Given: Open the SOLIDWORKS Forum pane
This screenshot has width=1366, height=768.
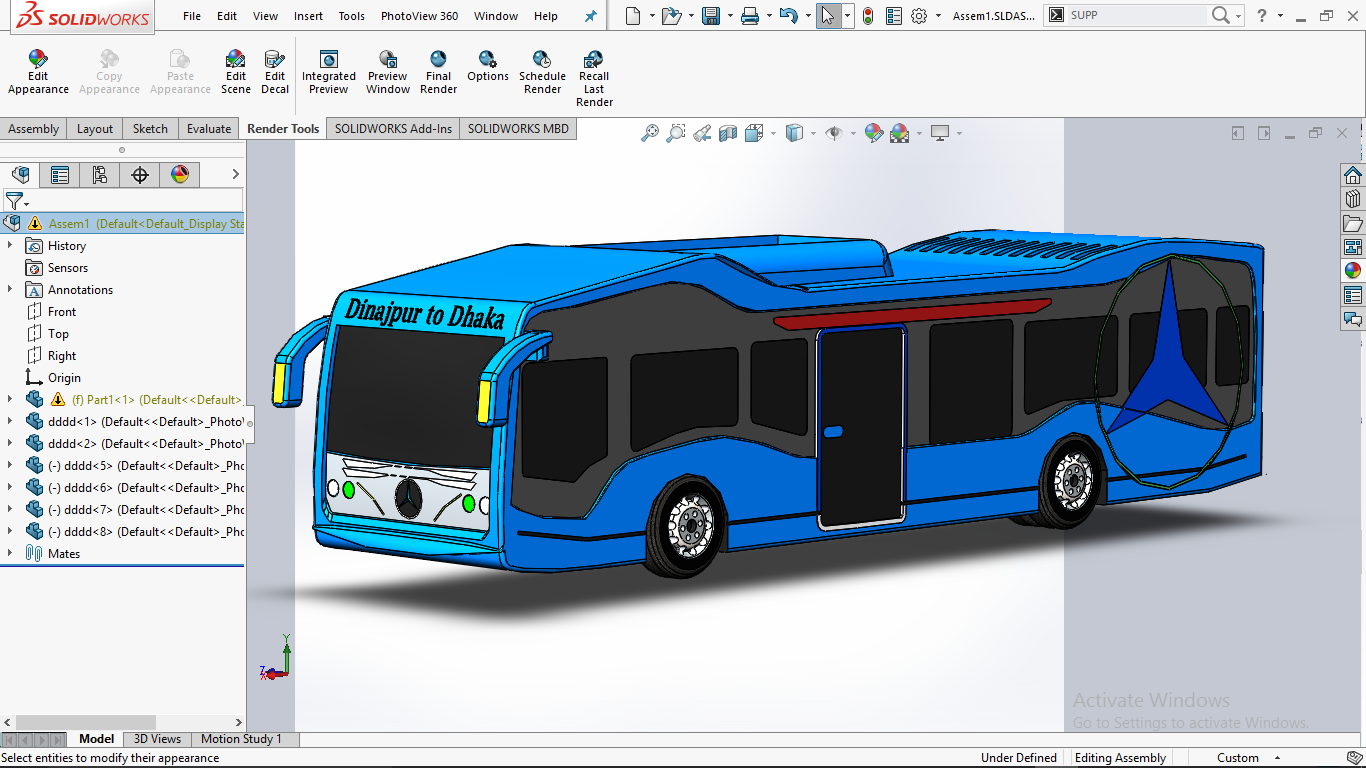Looking at the screenshot, I should [1352, 319].
